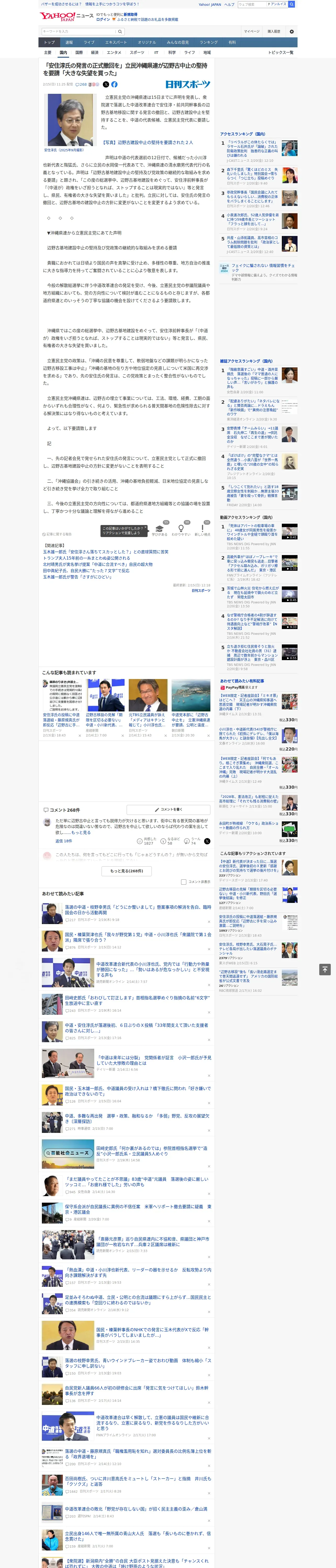Open 購入履歴 link
The width and height of the screenshot is (336, 1568).
pos(274,31)
